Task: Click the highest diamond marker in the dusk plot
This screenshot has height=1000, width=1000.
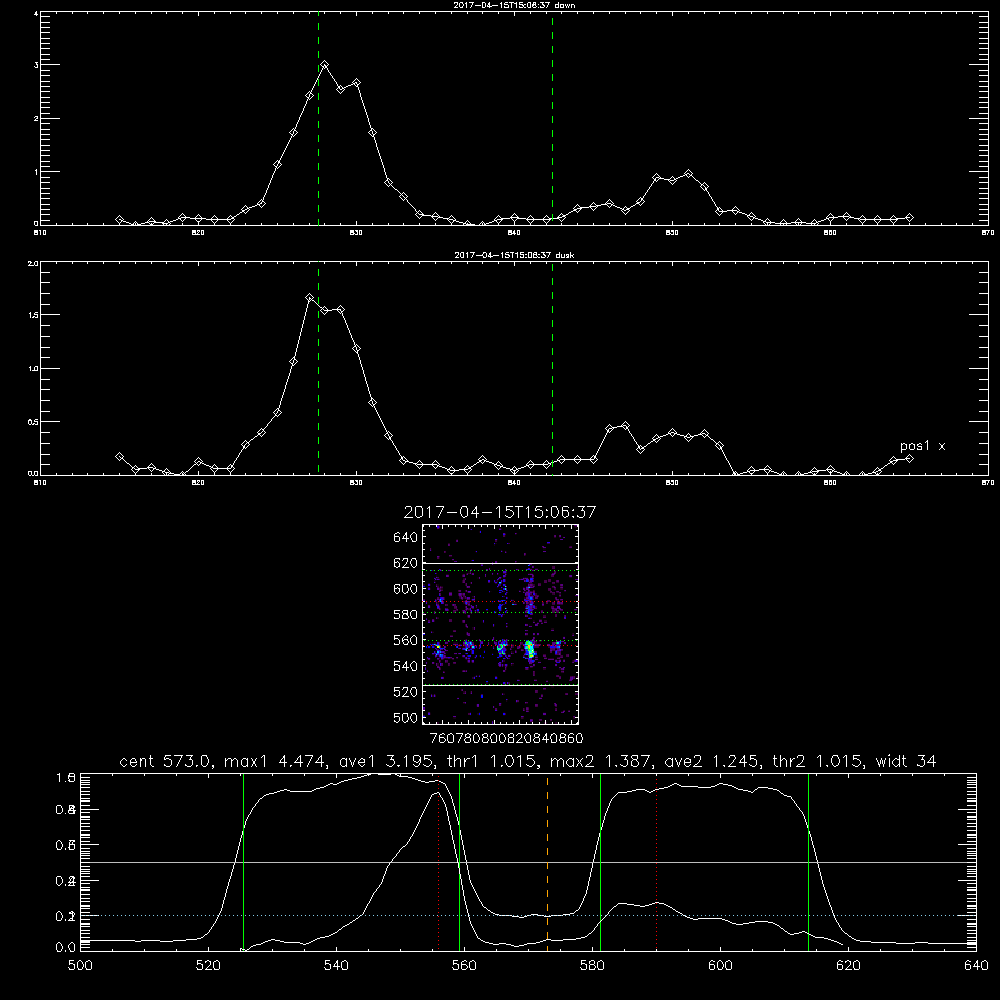Action: point(309,297)
